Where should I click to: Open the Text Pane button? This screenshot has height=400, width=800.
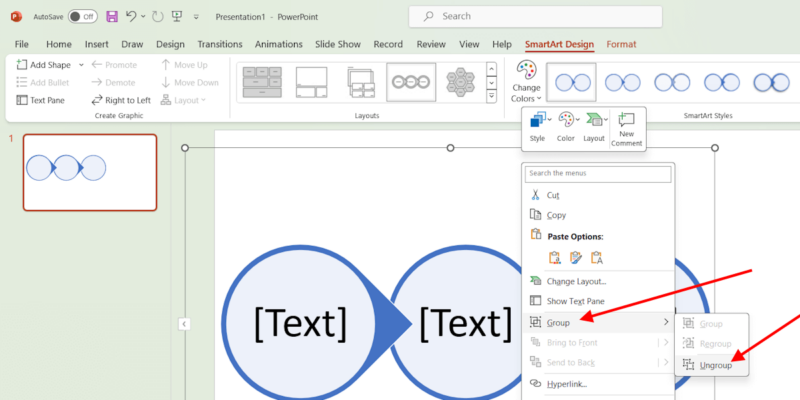click(x=42, y=100)
